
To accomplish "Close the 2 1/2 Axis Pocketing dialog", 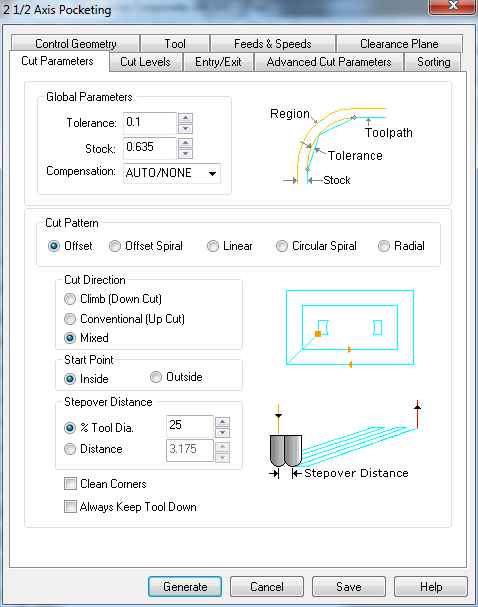I will click(452, 6).
